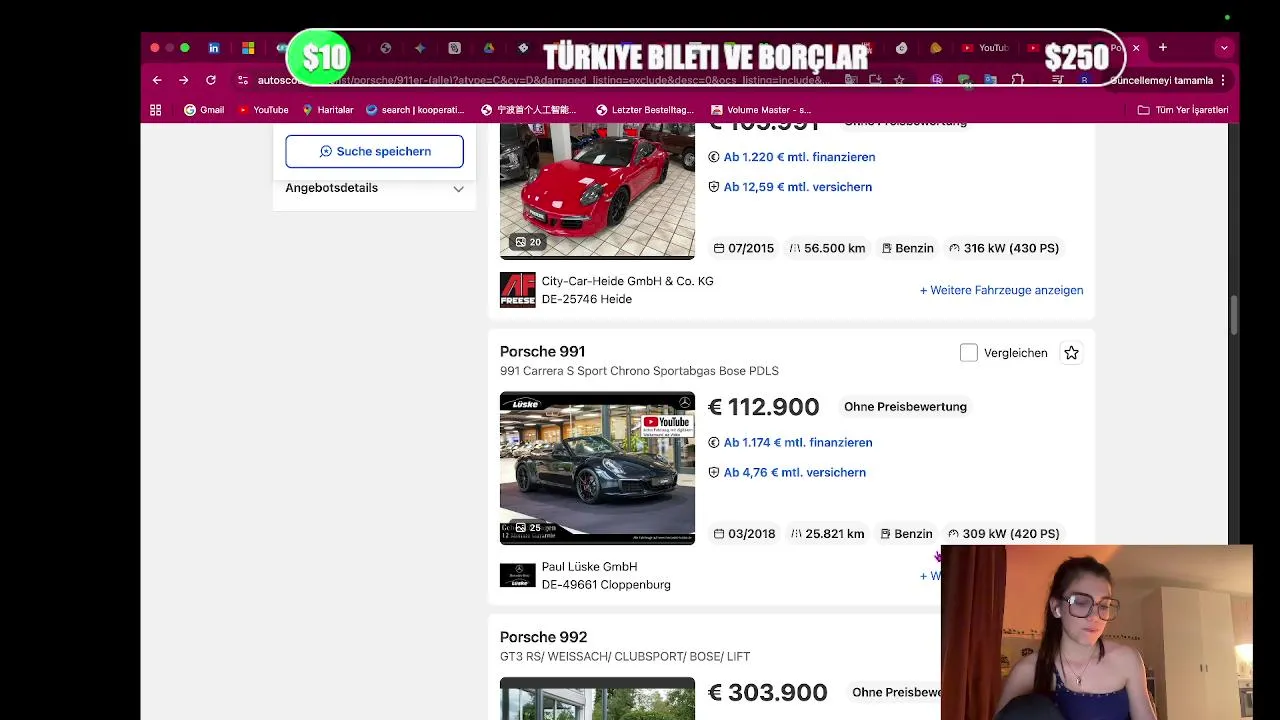
Task: Click Ab 1.174 € mtl. finanzieren link
Action: pos(797,442)
